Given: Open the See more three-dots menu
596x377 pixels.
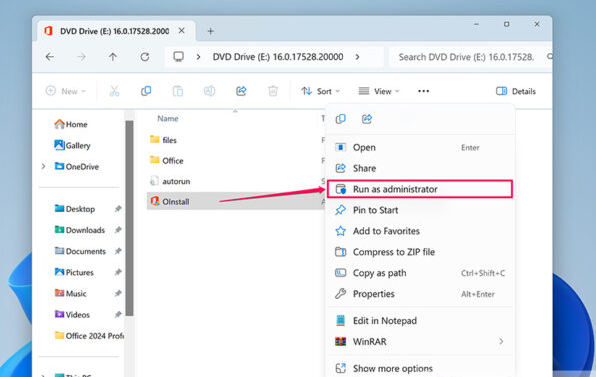Looking at the screenshot, I should (x=423, y=91).
